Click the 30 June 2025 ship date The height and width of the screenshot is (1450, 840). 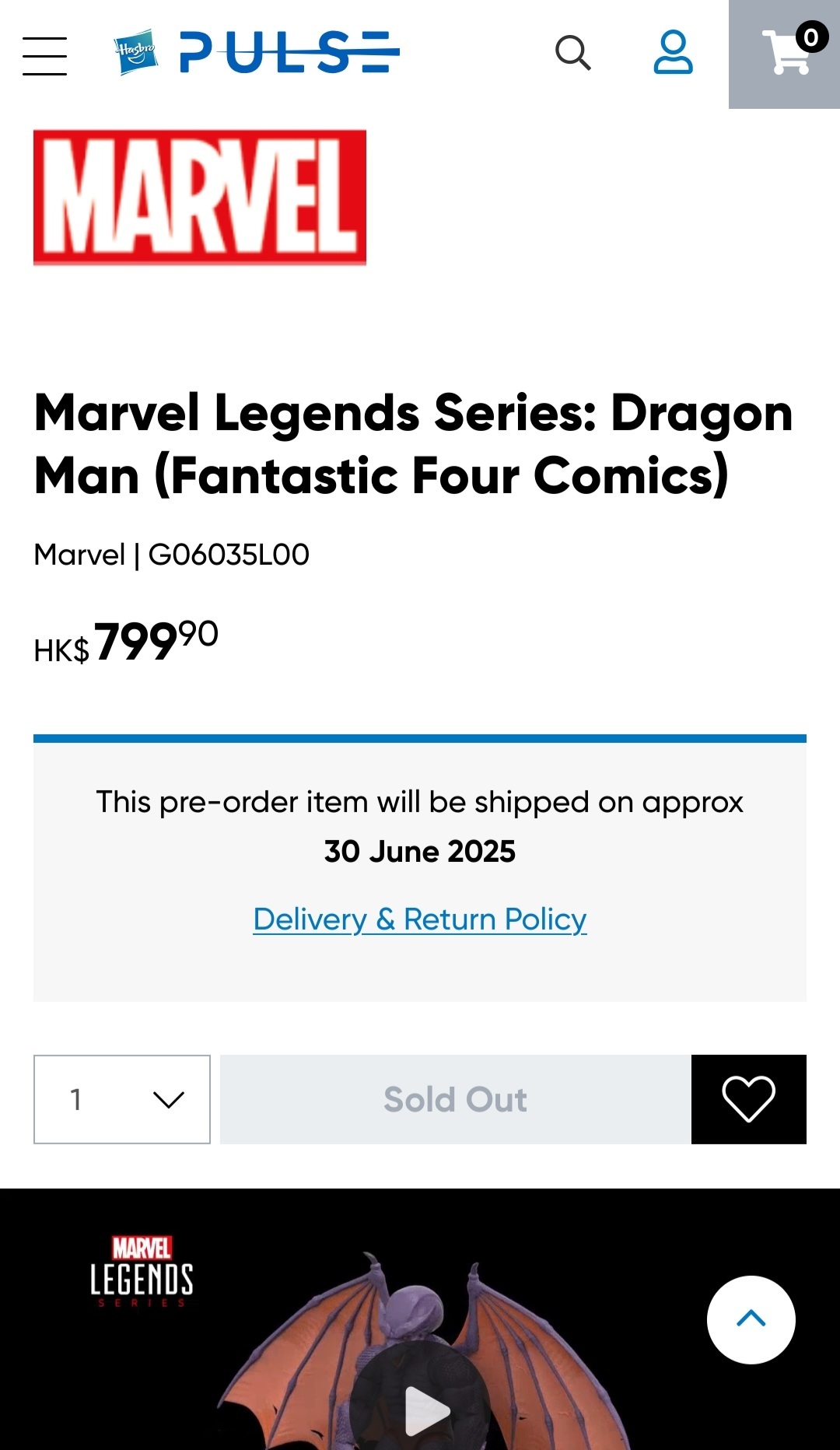coord(420,852)
